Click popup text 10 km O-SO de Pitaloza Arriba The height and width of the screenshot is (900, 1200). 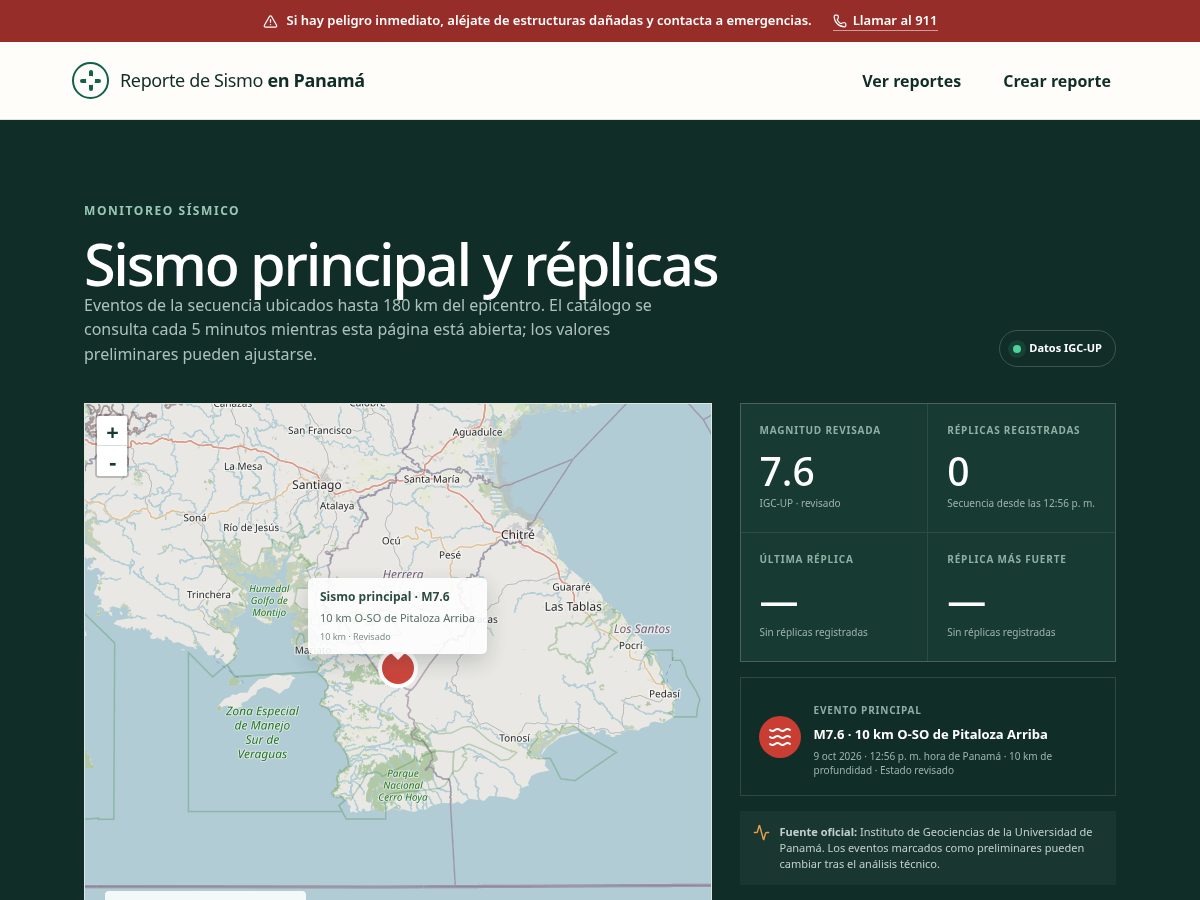coord(397,617)
